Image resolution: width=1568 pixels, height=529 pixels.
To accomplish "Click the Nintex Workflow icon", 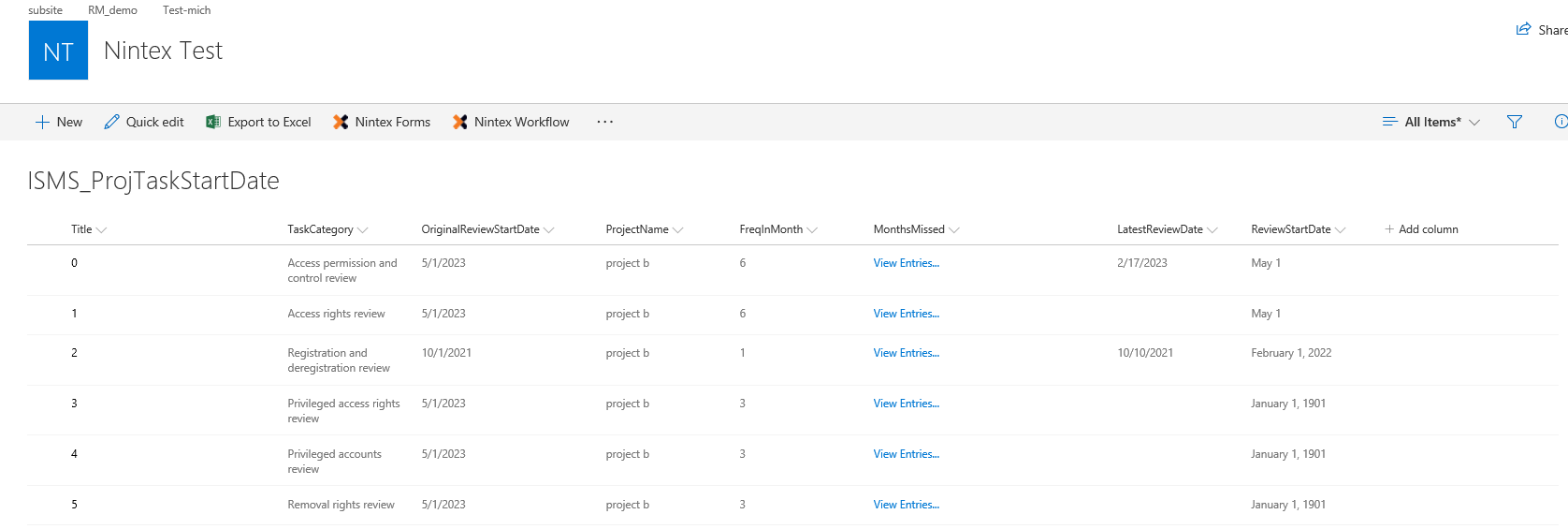I will pyautogui.click(x=459, y=122).
